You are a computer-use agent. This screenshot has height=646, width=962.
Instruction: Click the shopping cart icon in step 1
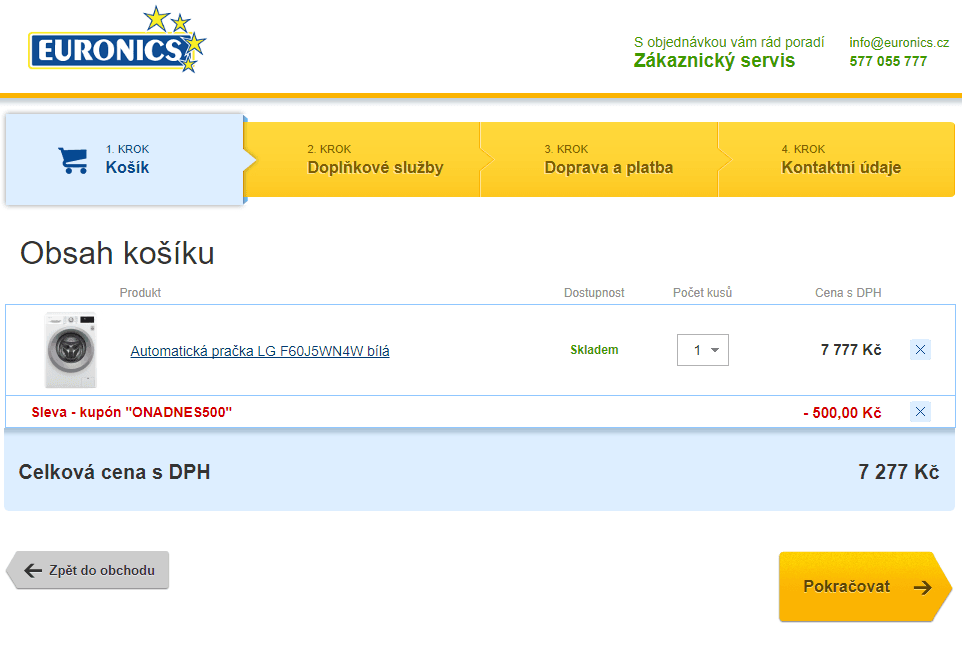[74, 161]
